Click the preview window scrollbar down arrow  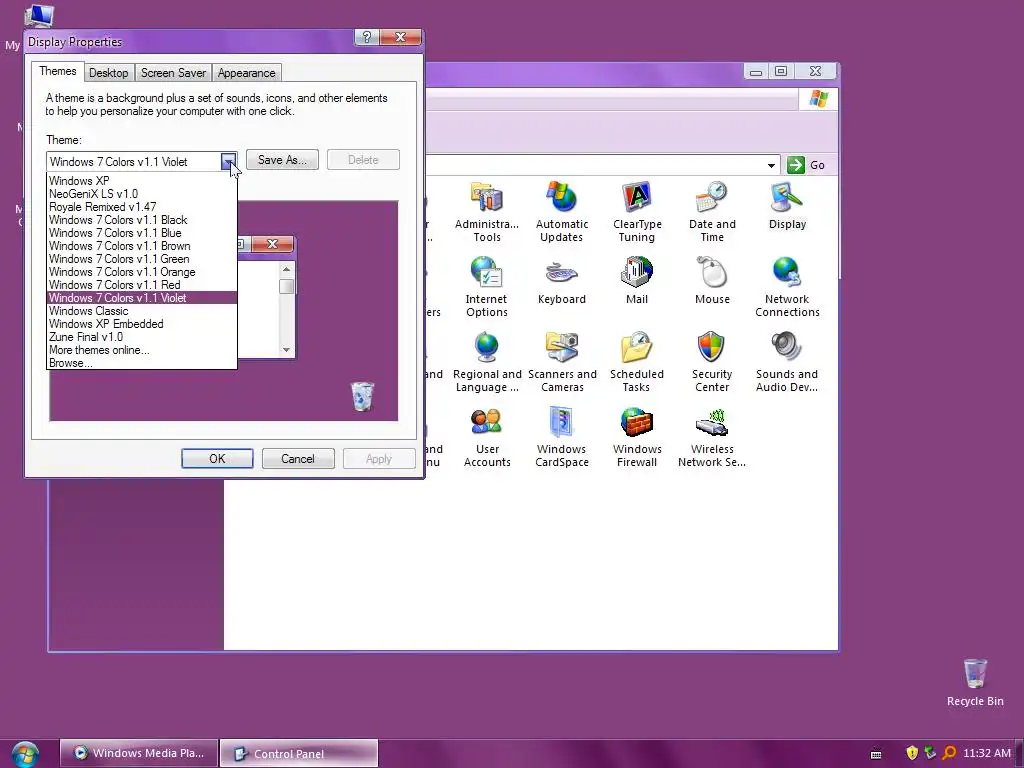click(286, 350)
